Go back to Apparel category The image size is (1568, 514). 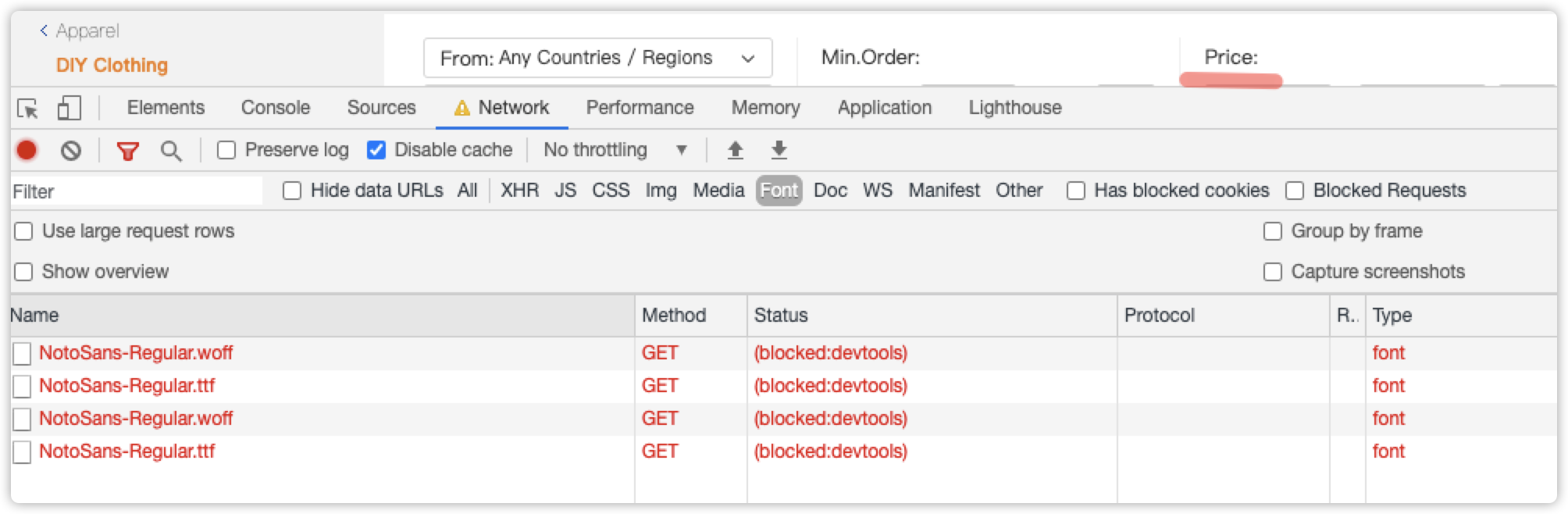click(80, 31)
